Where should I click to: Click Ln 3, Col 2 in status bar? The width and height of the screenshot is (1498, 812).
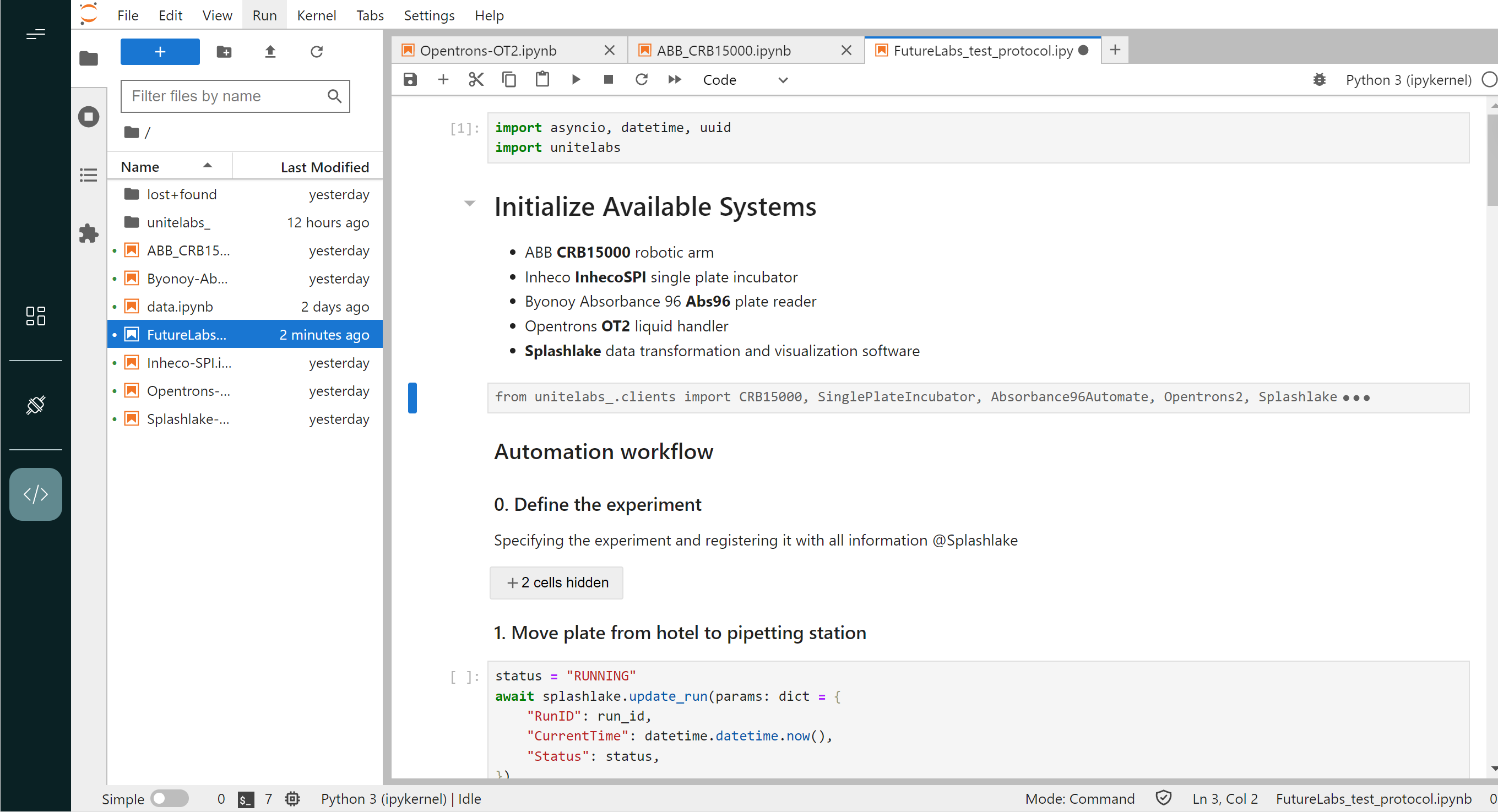(1225, 799)
